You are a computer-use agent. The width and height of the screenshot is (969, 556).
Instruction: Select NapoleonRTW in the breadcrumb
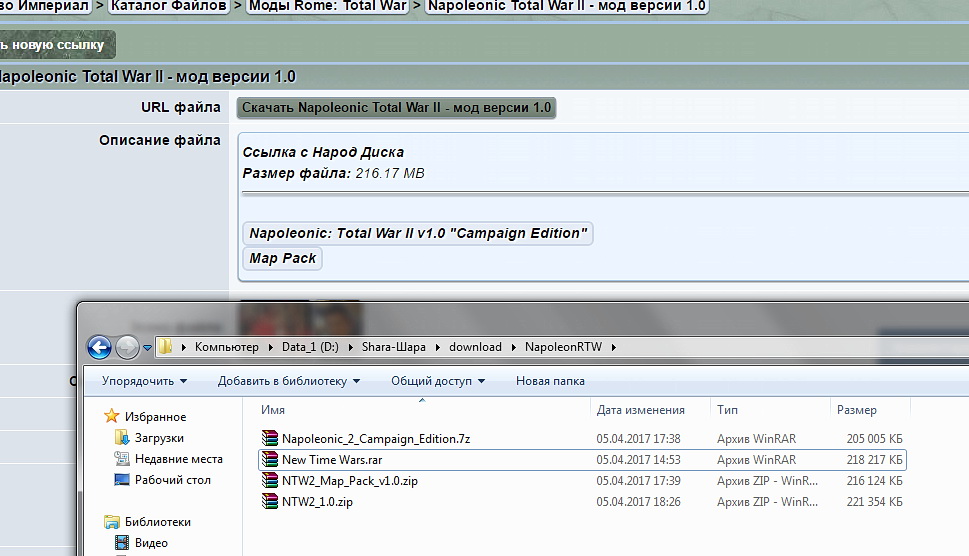[563, 347]
